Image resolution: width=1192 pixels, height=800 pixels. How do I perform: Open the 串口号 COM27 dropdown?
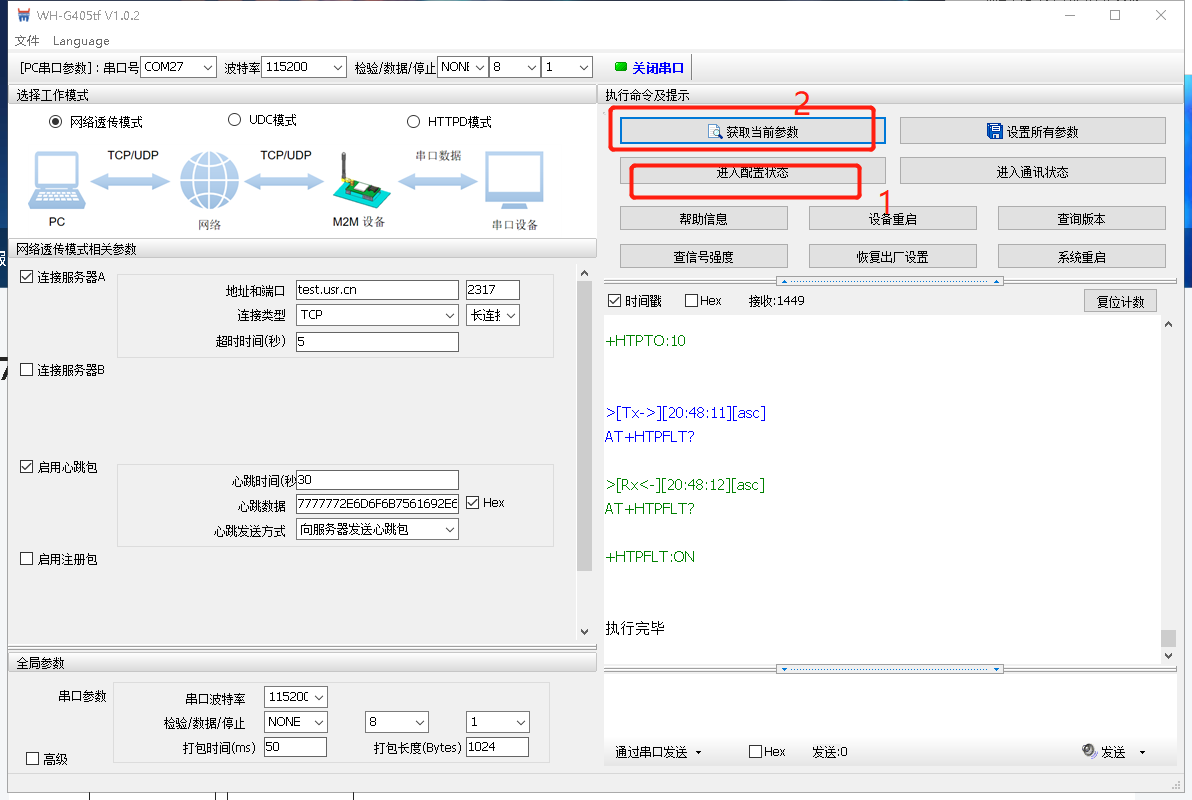pyautogui.click(x=178, y=67)
